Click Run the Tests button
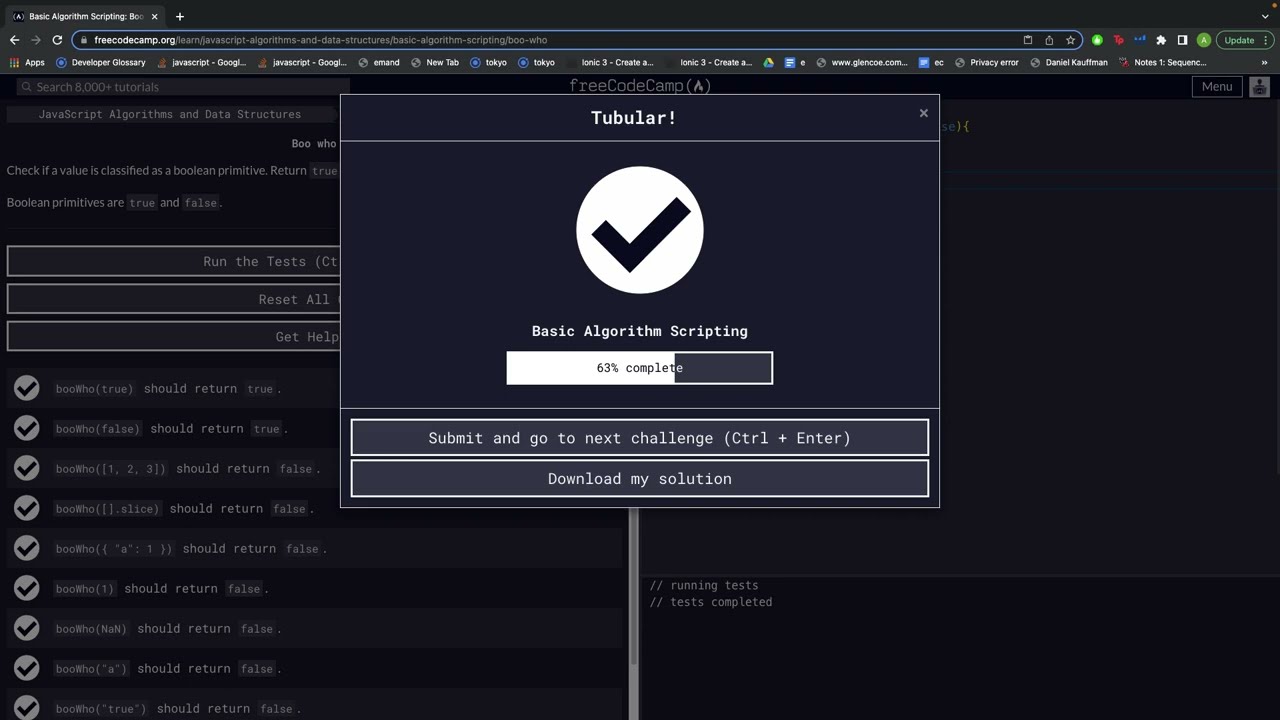Viewport: 1280px width, 720px height. coord(174,261)
